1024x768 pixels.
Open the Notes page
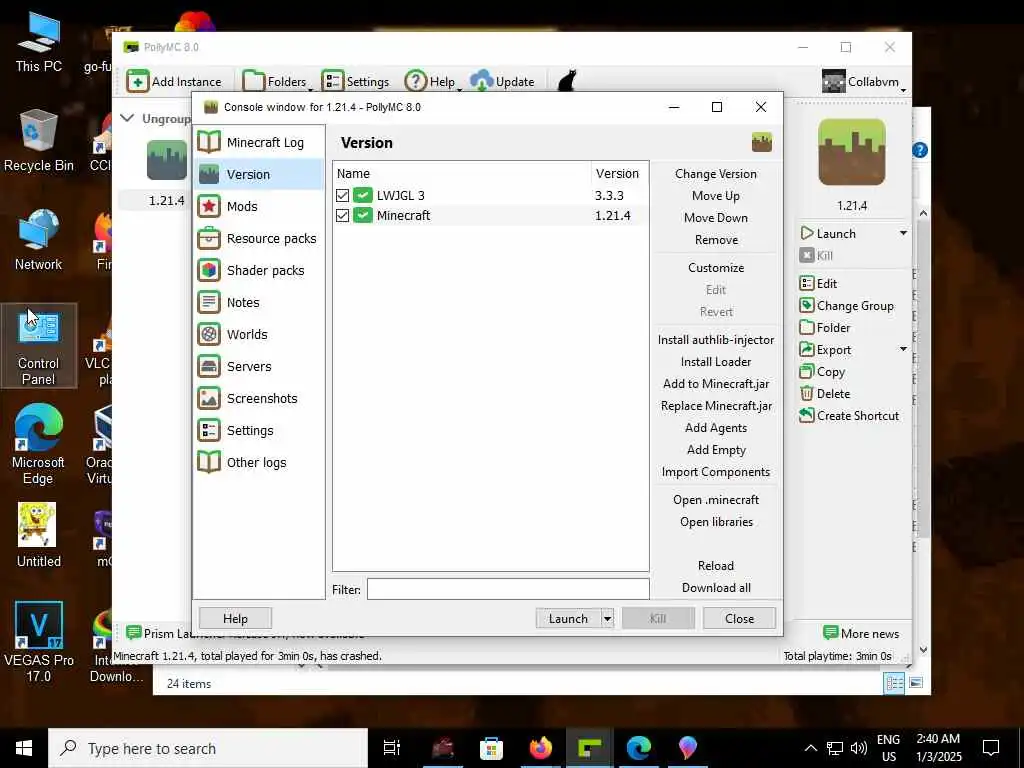pyautogui.click(x=259, y=302)
